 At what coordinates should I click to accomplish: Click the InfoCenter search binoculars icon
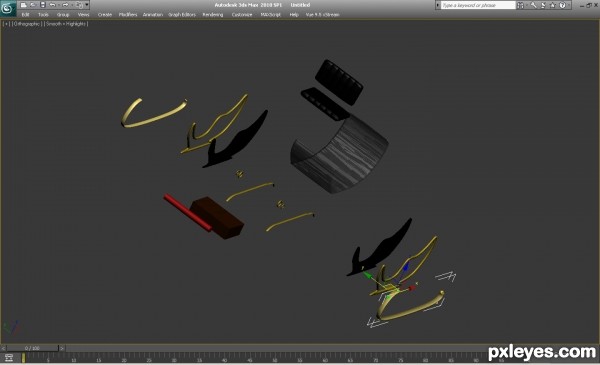tap(520, 5)
